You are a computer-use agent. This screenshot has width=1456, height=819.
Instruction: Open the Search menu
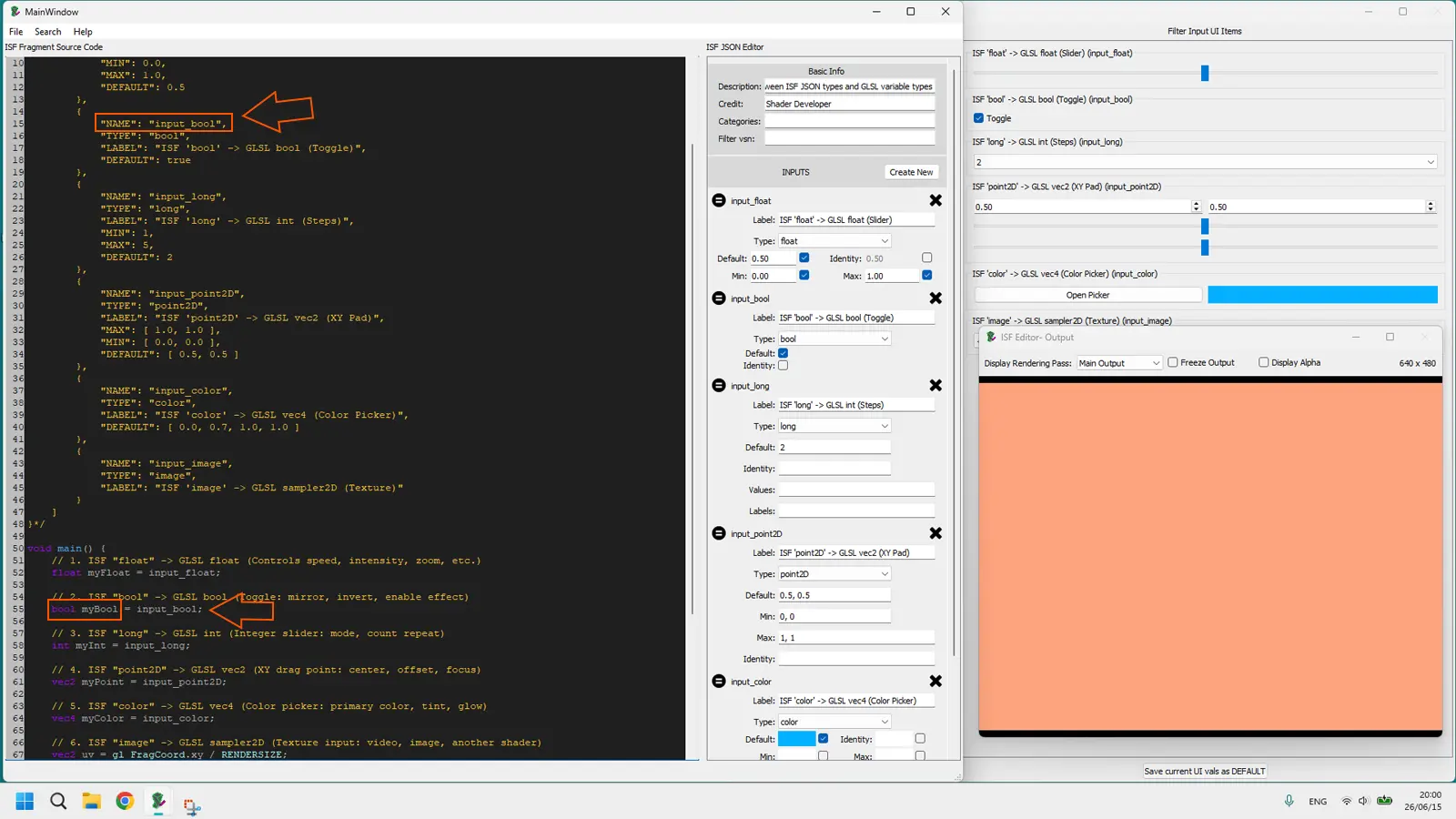pyautogui.click(x=48, y=32)
